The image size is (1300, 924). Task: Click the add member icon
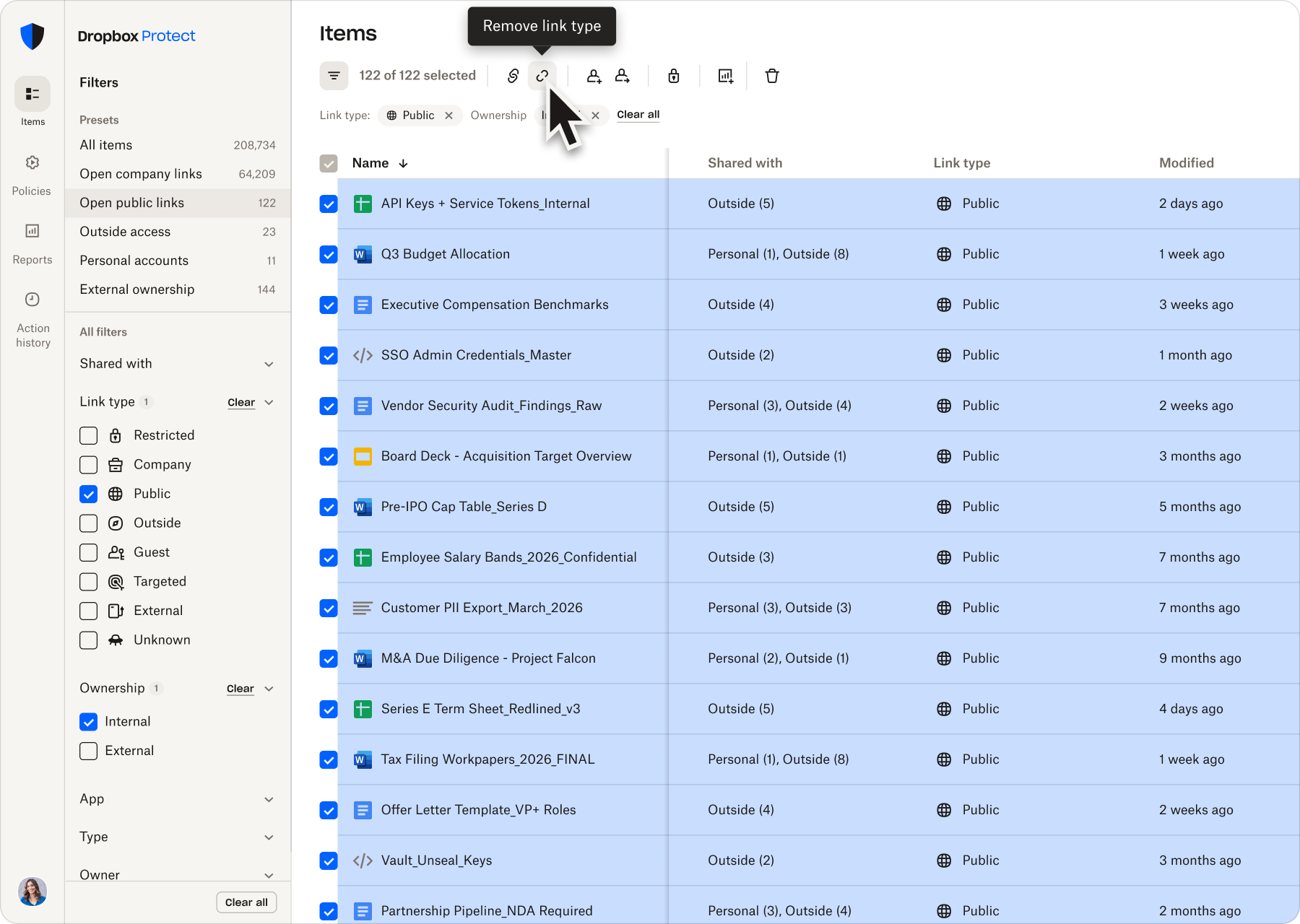coord(594,76)
